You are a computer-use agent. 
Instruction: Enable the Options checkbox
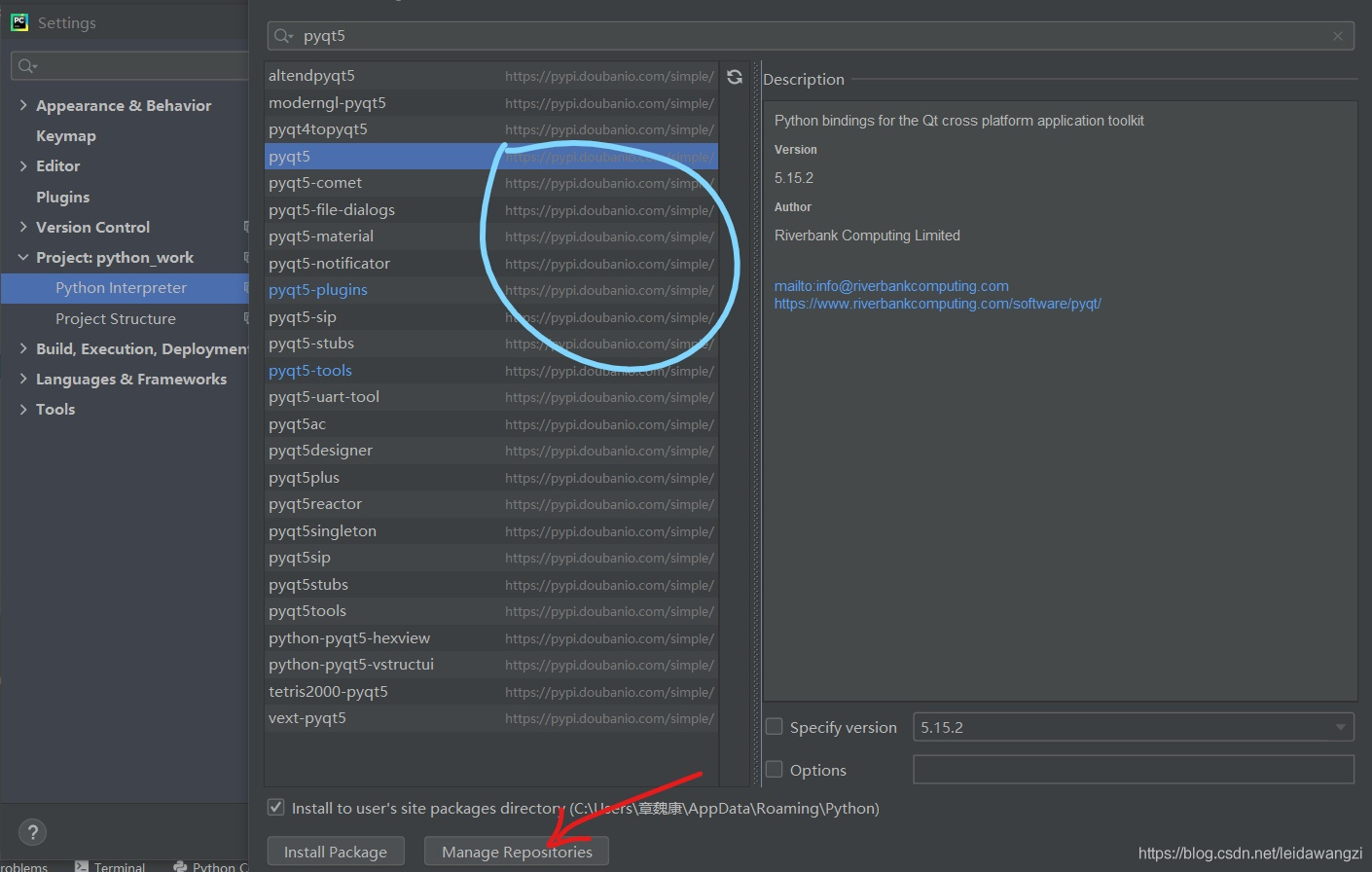(775, 770)
